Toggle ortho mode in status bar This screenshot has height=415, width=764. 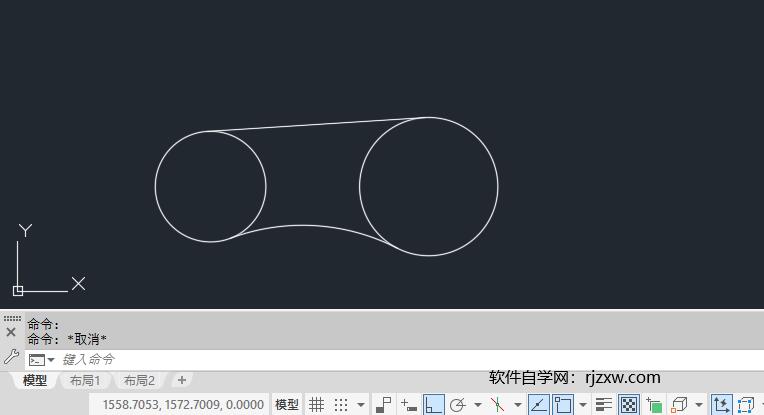point(434,405)
